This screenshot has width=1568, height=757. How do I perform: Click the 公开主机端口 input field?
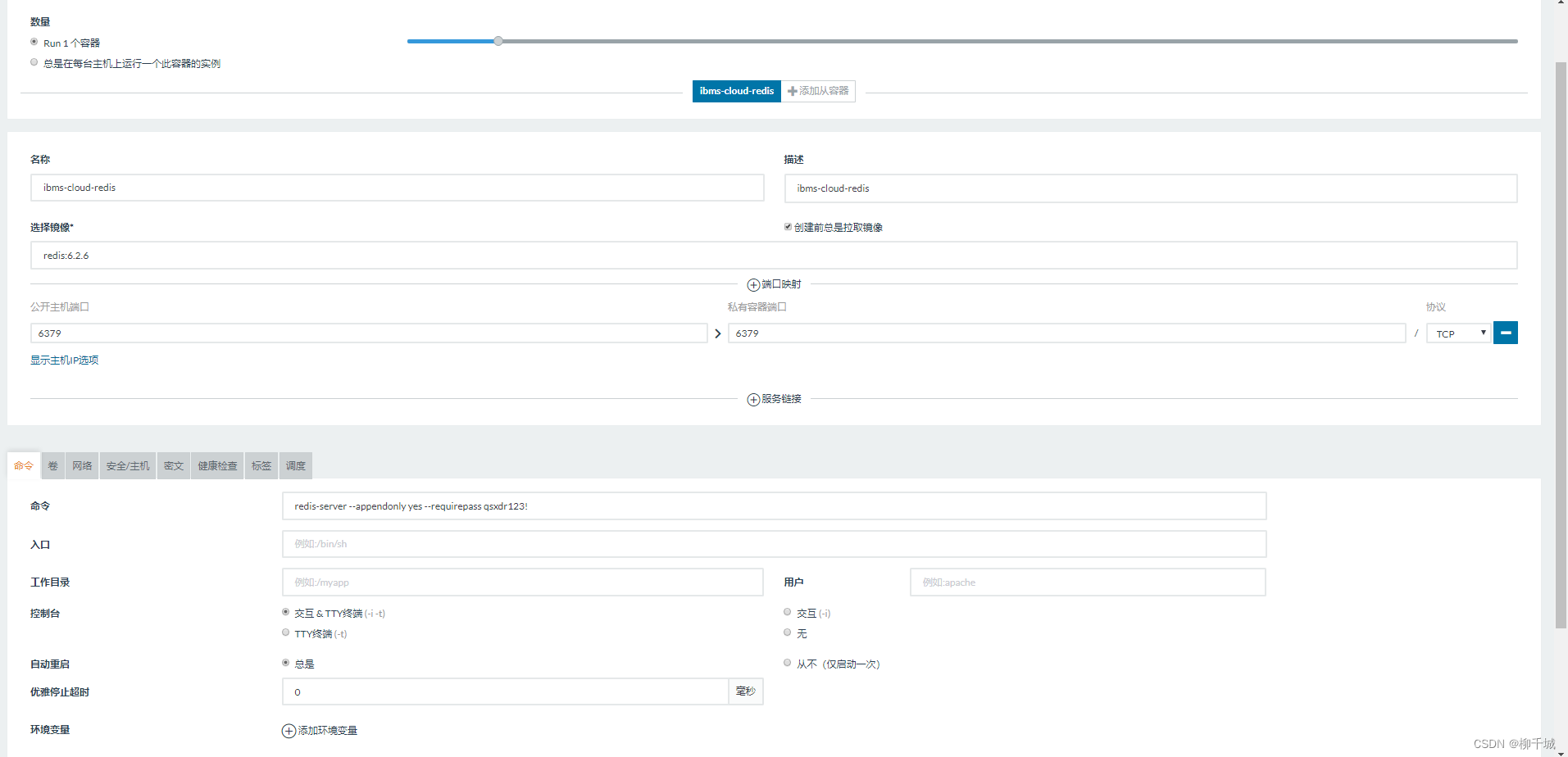pos(369,333)
